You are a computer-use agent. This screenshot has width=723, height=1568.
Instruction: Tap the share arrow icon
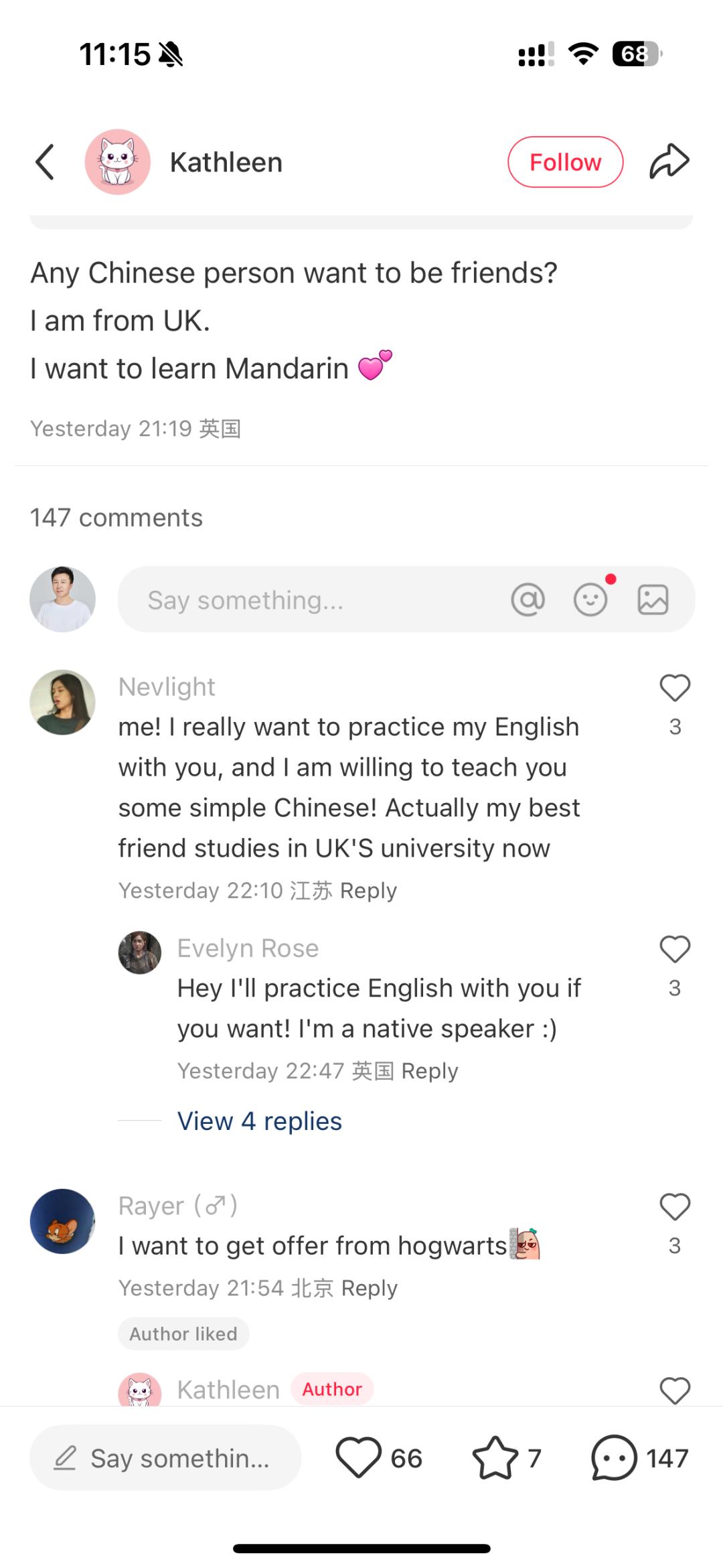coord(669,162)
